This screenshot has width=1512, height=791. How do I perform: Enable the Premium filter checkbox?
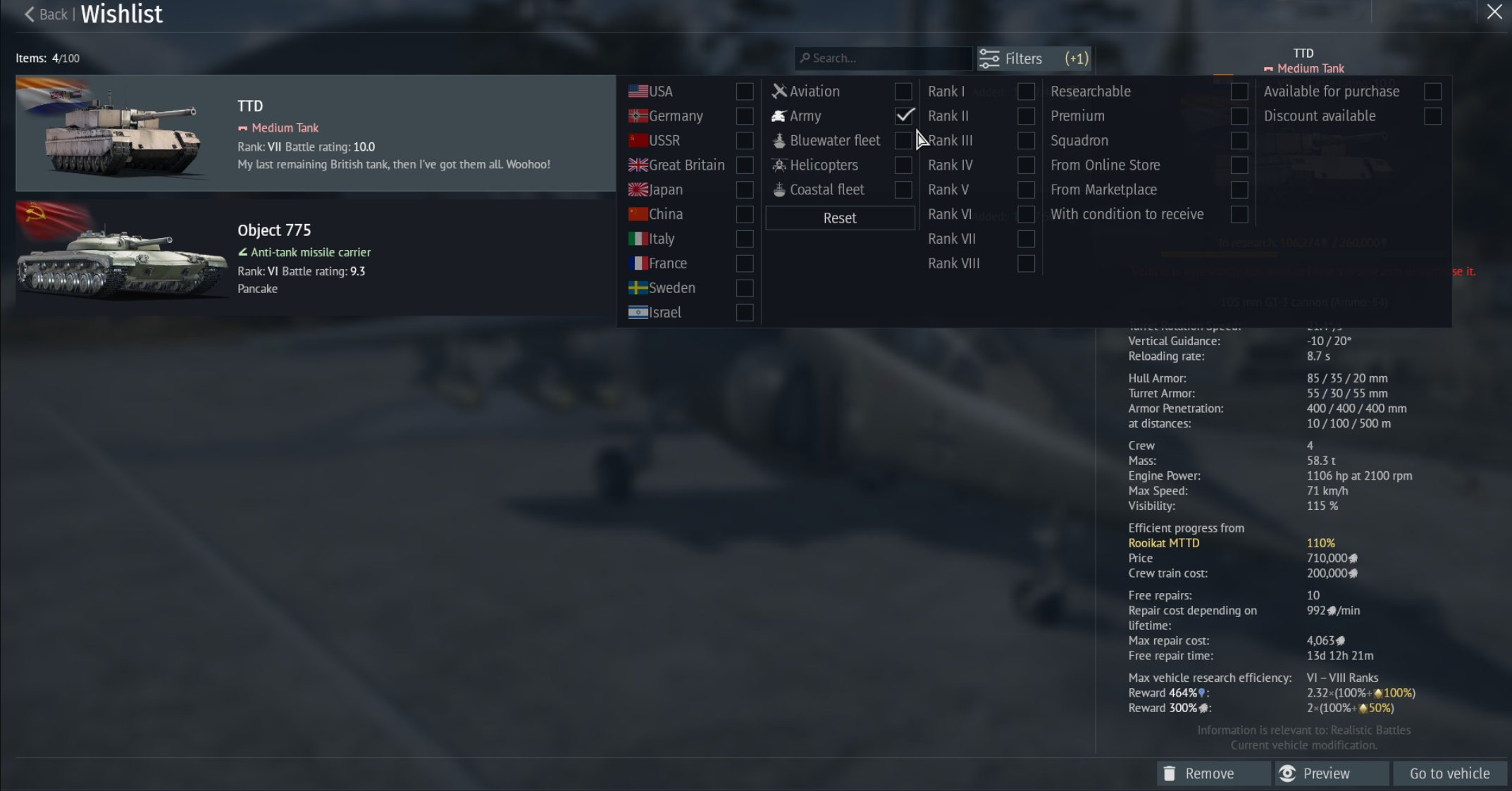click(x=1239, y=116)
